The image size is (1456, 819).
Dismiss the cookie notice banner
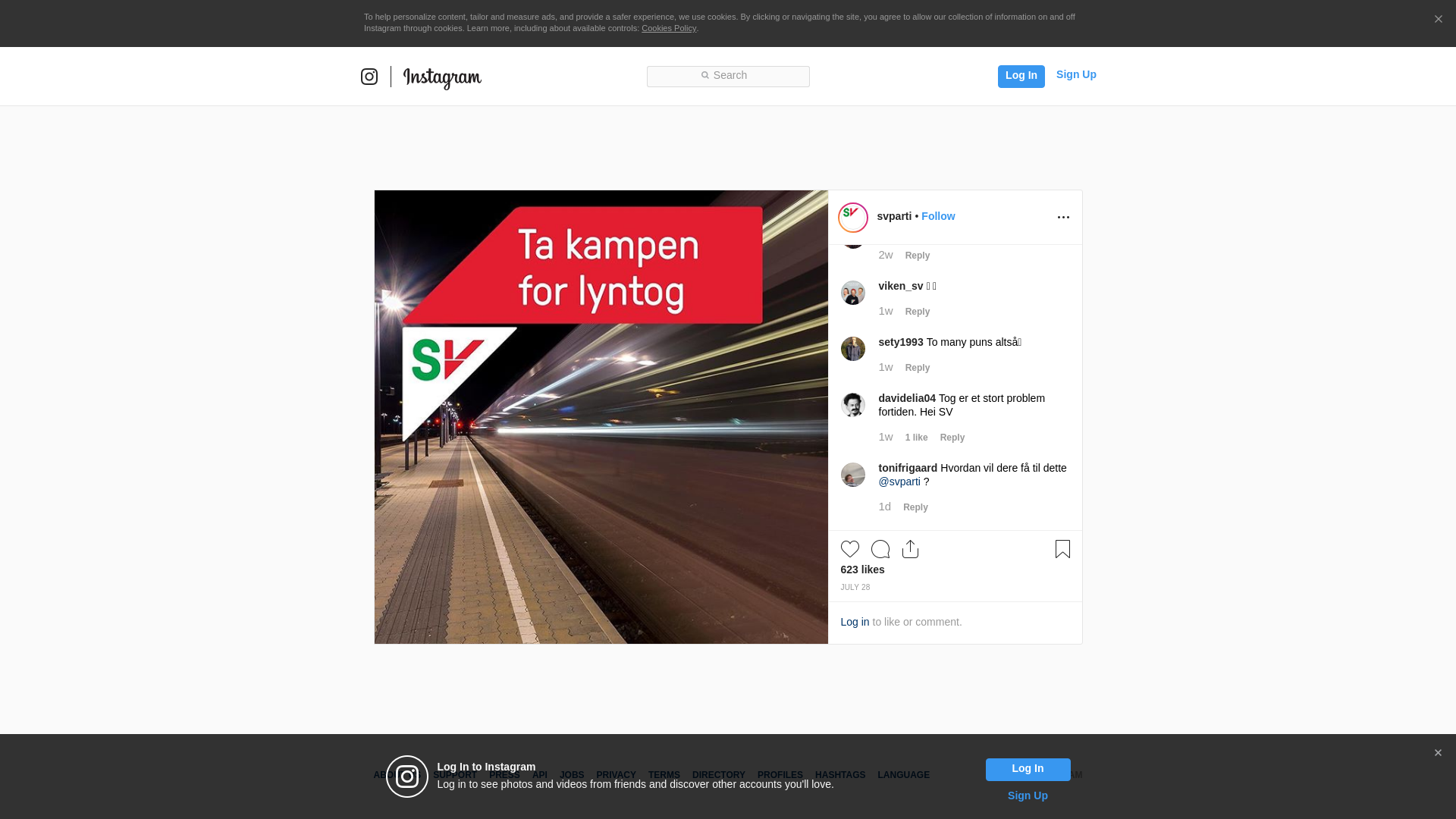[x=1438, y=20]
